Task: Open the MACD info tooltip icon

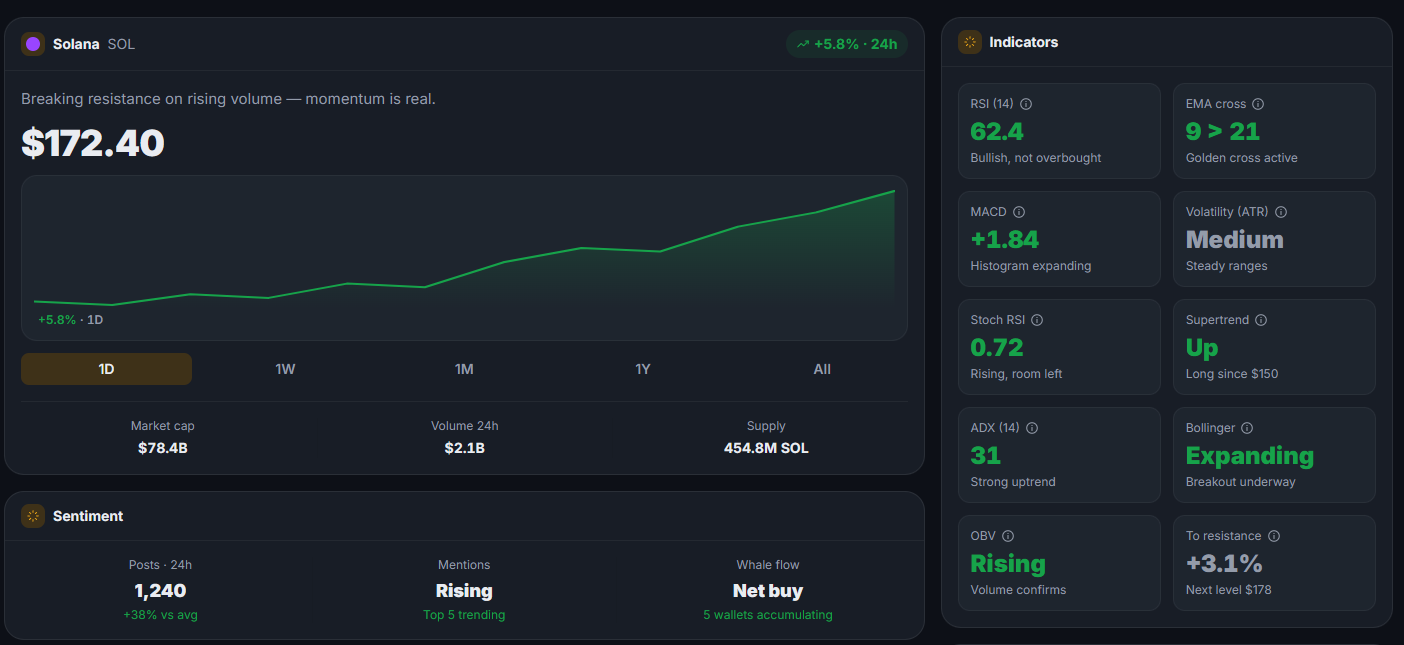Action: coord(1019,212)
